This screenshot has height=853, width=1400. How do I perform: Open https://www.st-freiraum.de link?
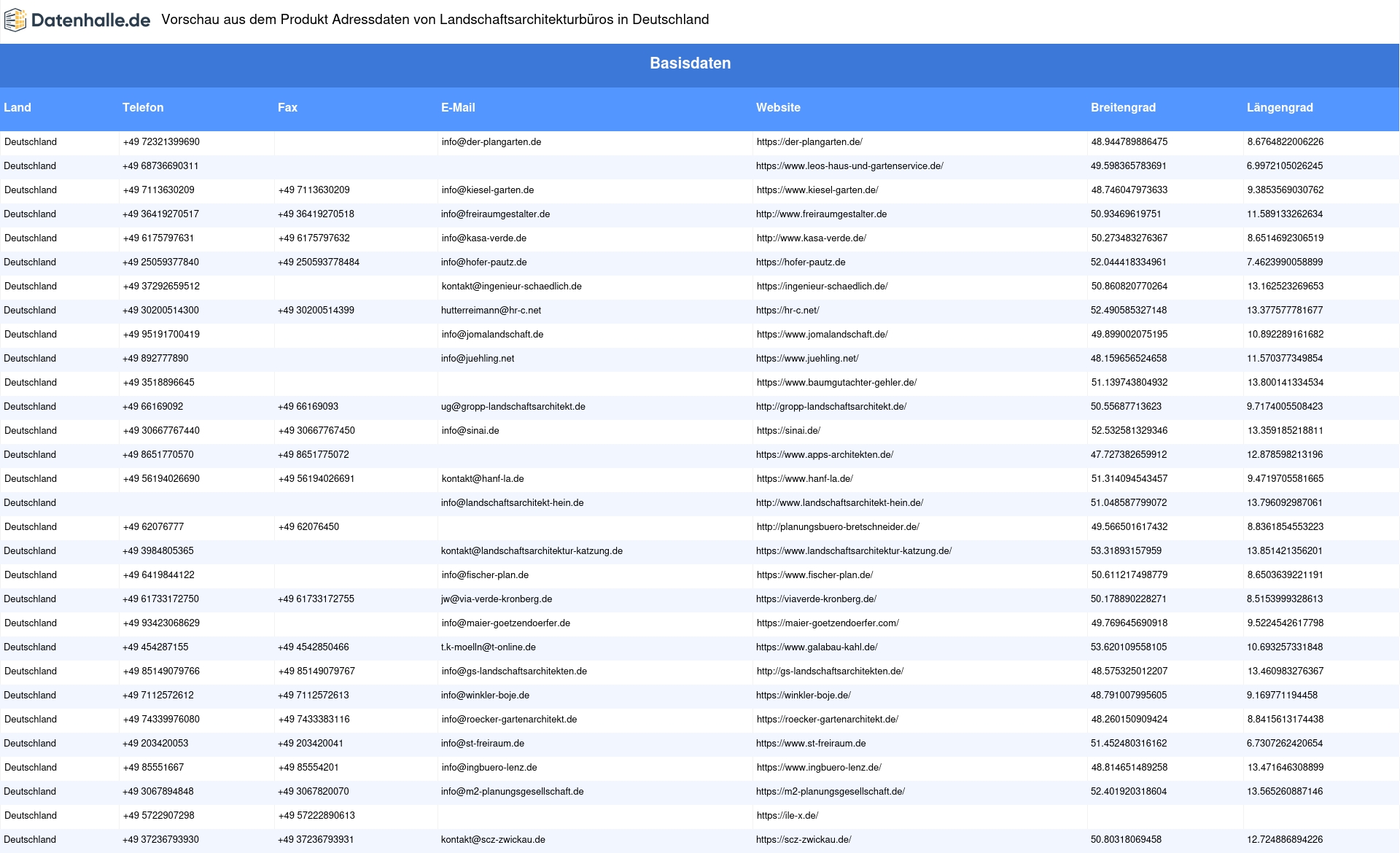[x=811, y=744]
